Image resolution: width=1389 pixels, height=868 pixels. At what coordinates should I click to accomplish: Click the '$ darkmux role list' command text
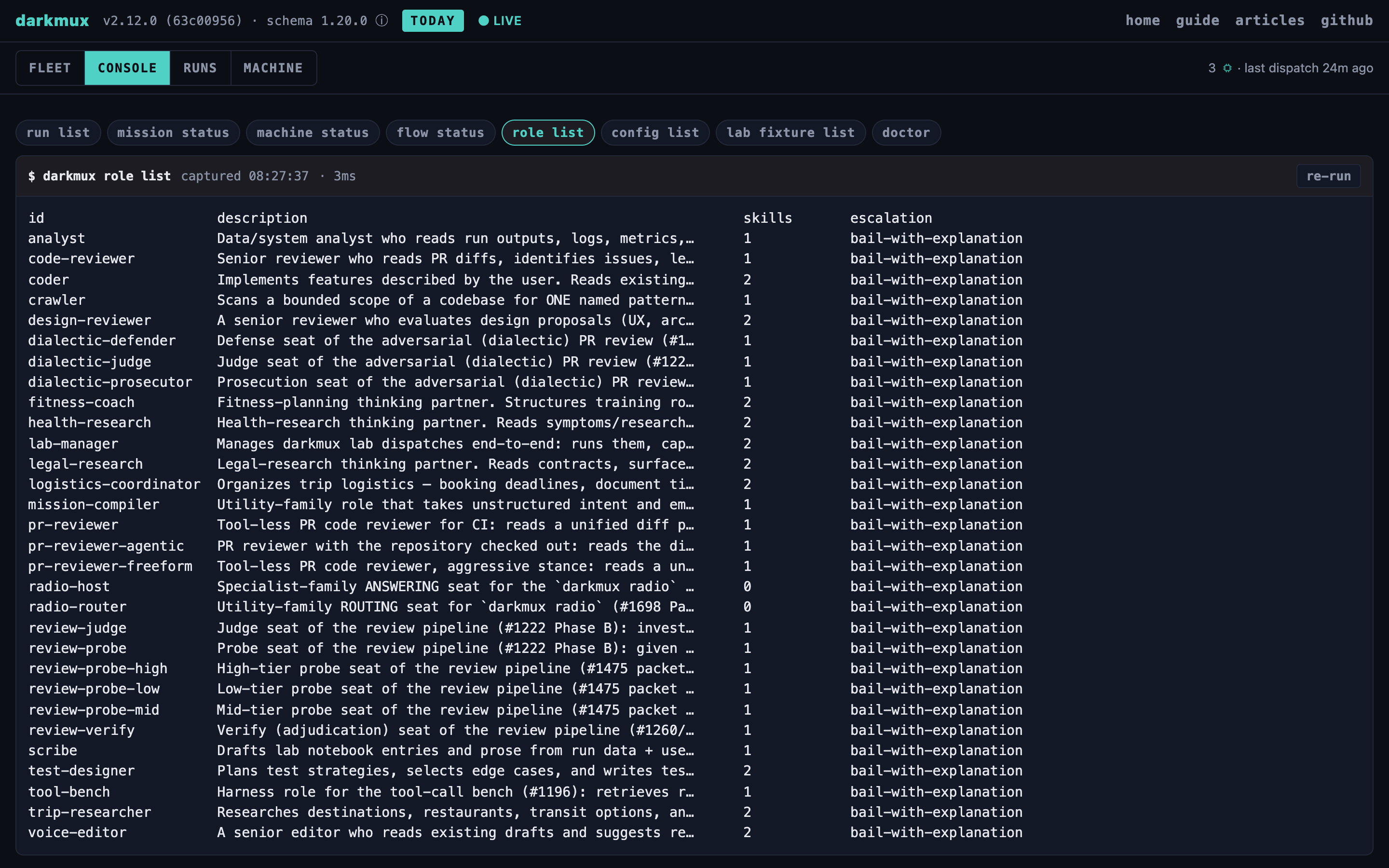click(x=99, y=176)
